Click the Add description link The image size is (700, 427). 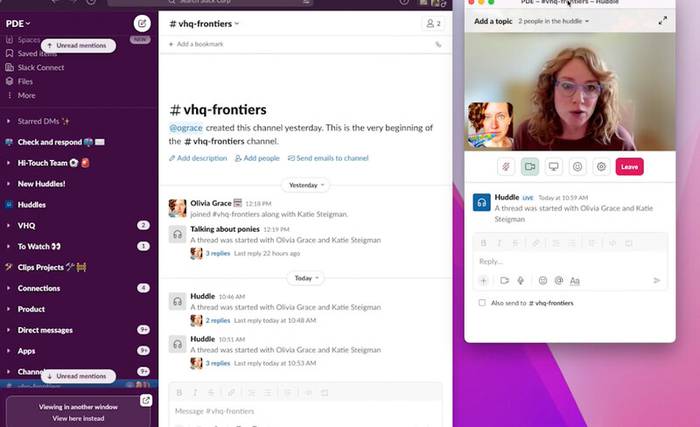click(x=198, y=158)
